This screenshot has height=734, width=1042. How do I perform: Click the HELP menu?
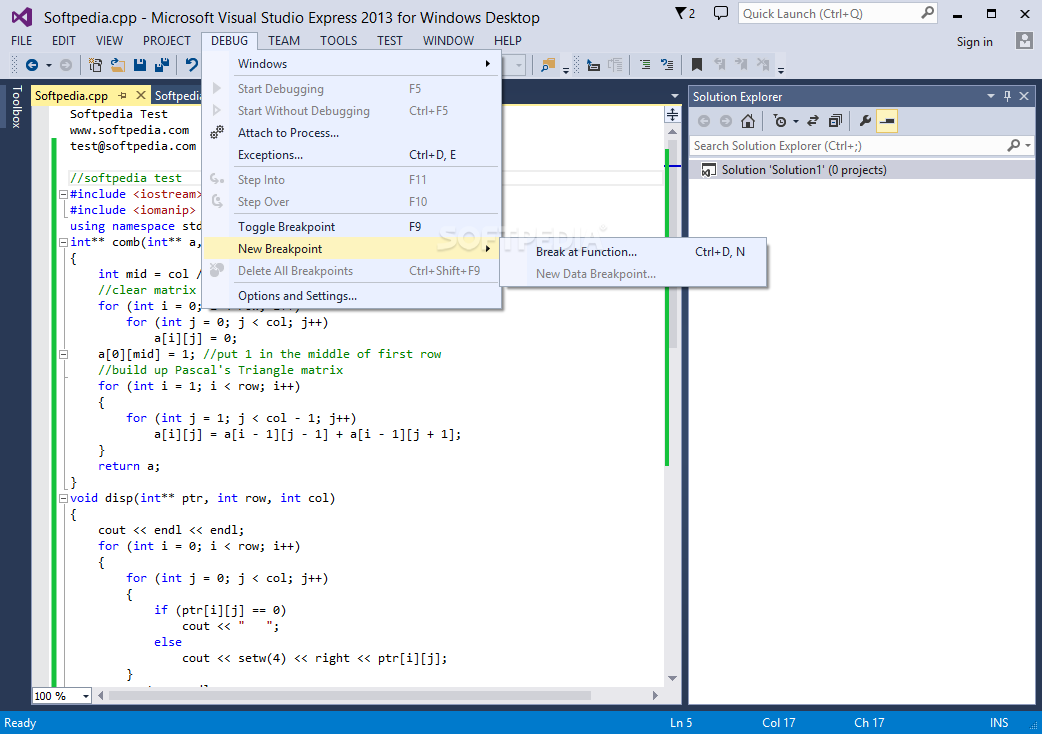click(x=508, y=41)
